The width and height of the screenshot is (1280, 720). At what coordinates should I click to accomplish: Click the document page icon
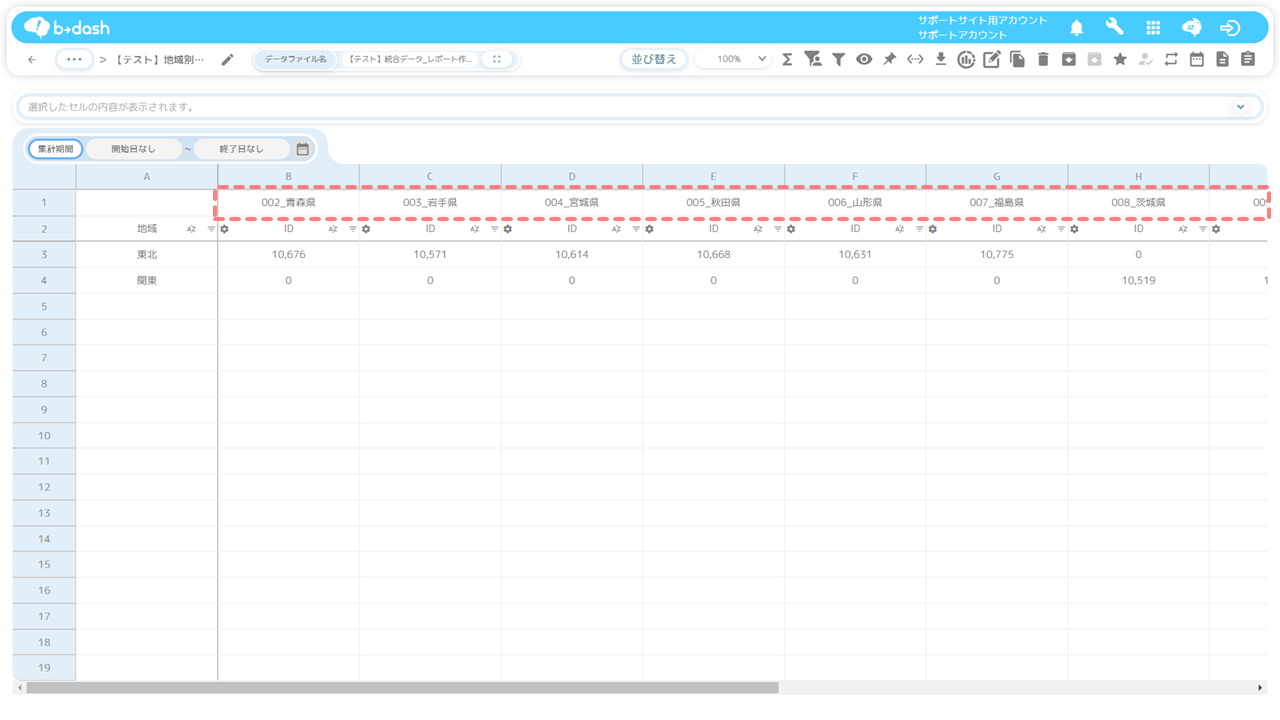[x=1222, y=60]
